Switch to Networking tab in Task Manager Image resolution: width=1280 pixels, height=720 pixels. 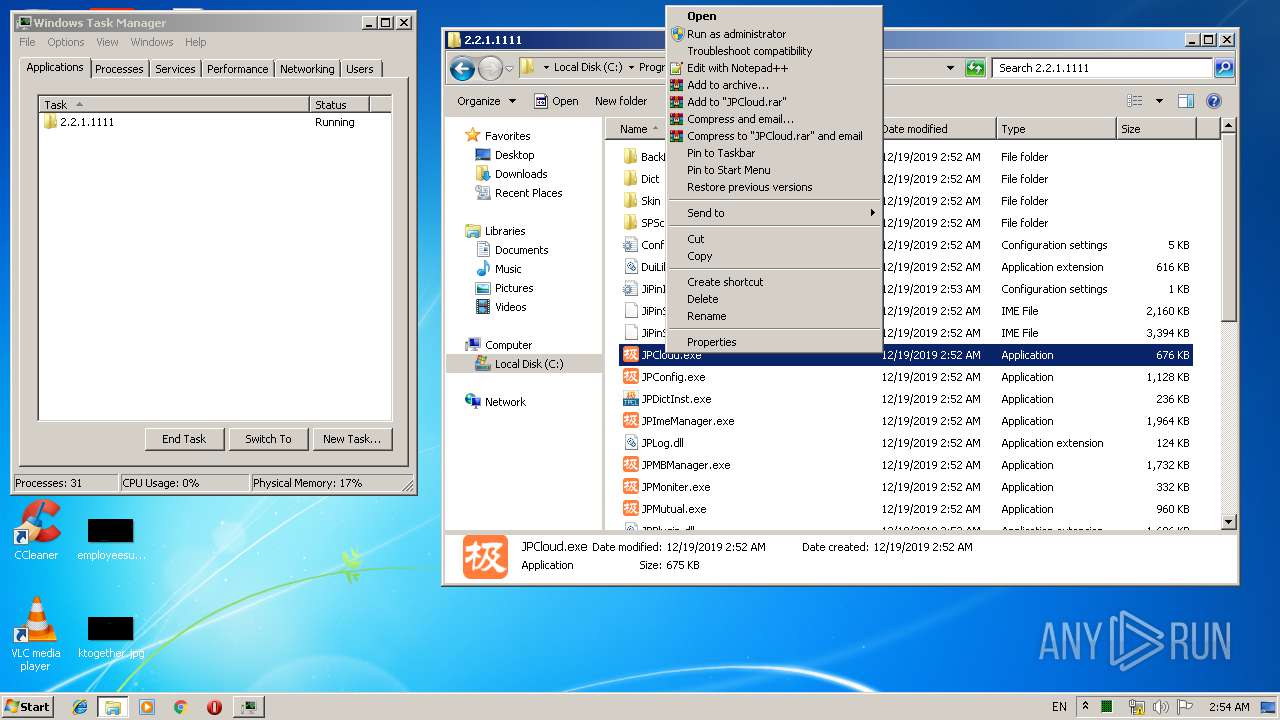point(307,69)
